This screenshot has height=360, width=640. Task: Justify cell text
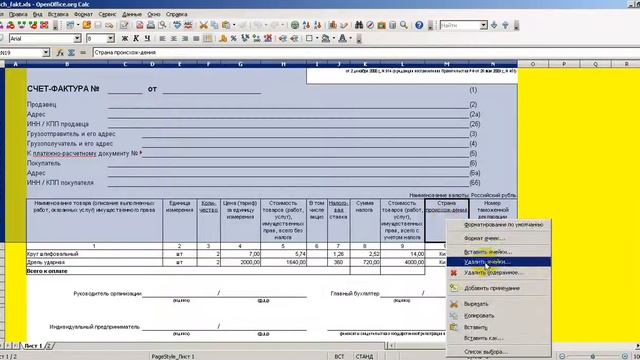click(196, 38)
